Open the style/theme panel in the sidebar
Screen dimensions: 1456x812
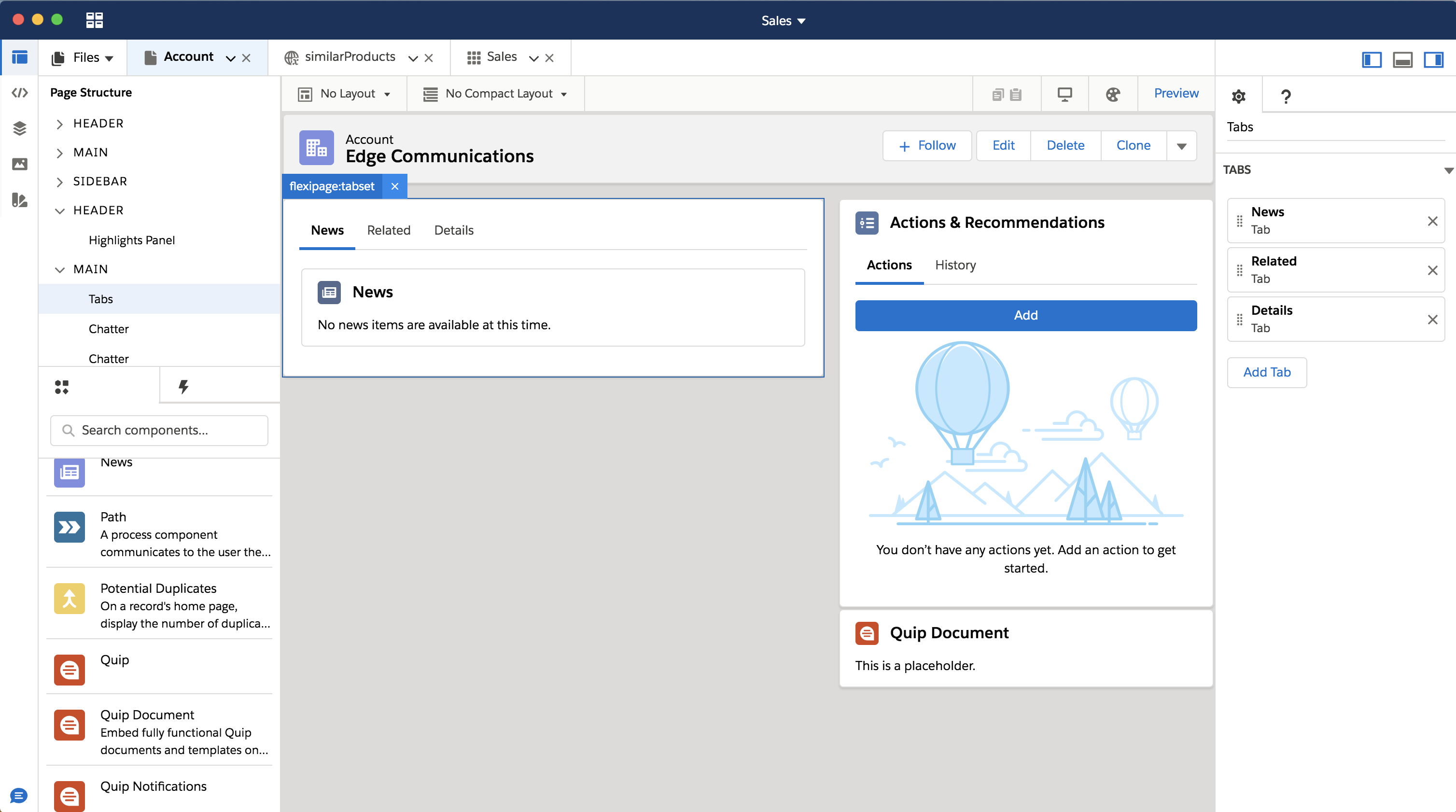coord(20,200)
